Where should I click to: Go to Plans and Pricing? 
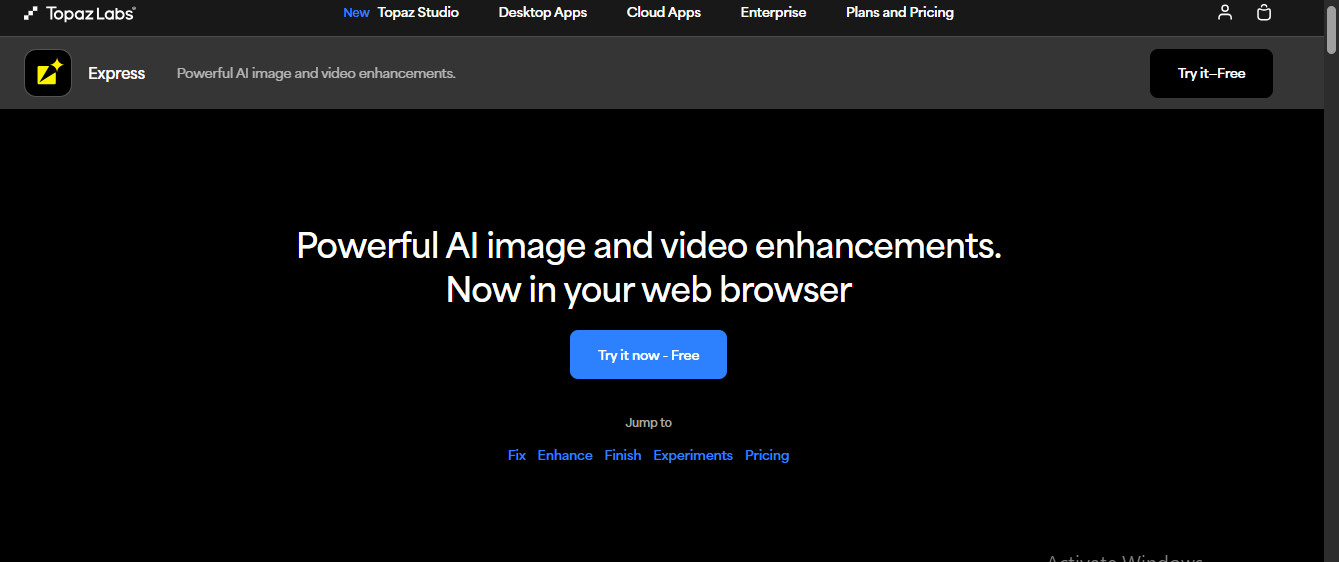[x=899, y=13]
